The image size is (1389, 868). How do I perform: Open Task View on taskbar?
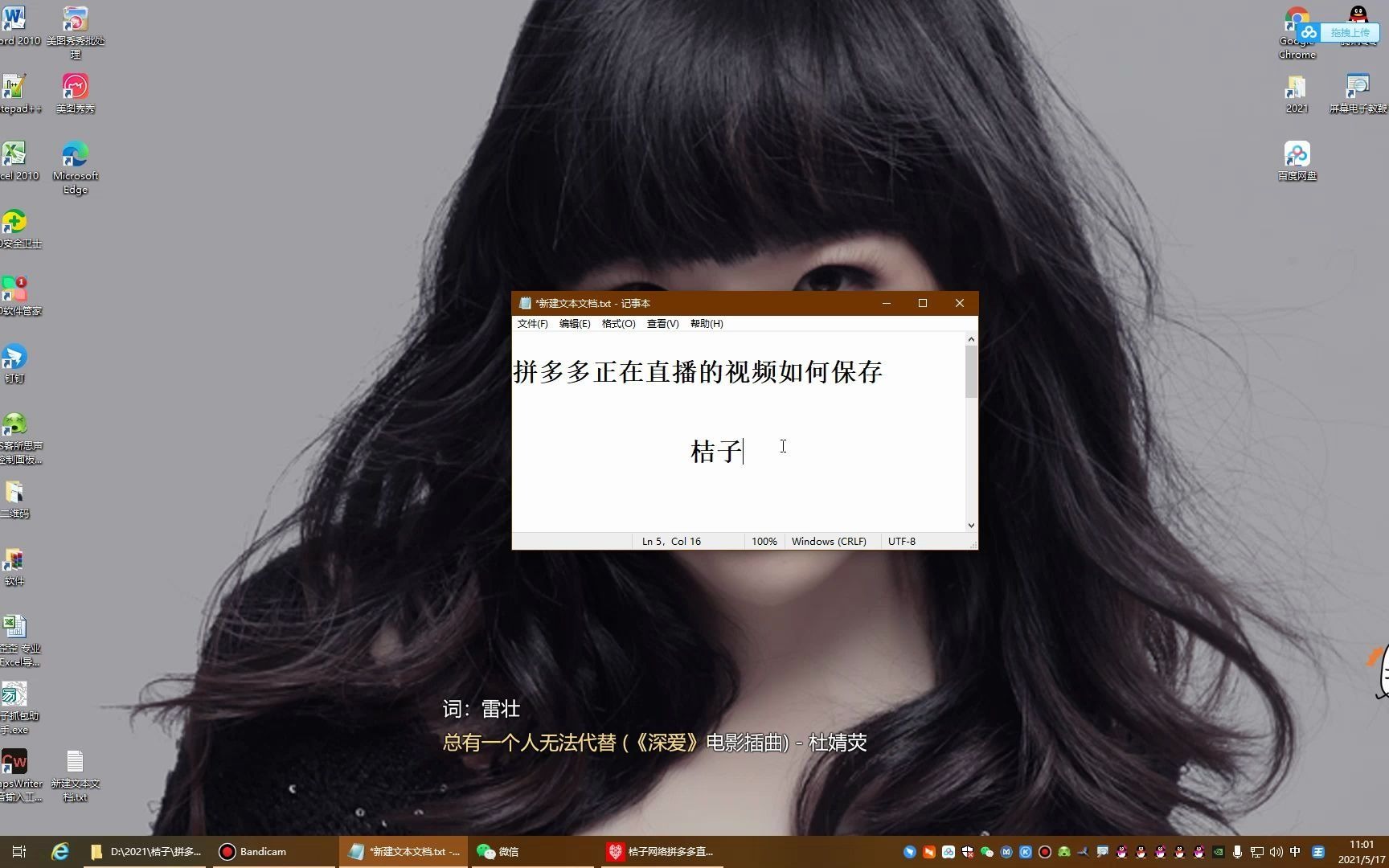pyautogui.click(x=19, y=852)
